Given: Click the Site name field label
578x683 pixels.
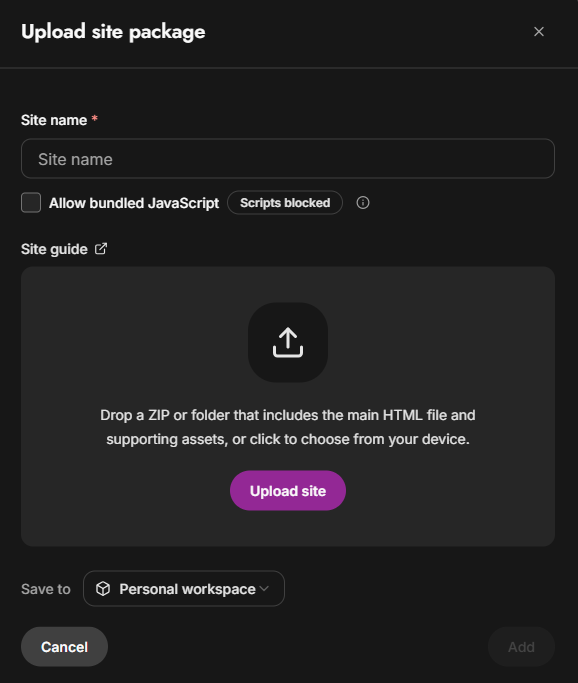Looking at the screenshot, I should click(54, 120).
